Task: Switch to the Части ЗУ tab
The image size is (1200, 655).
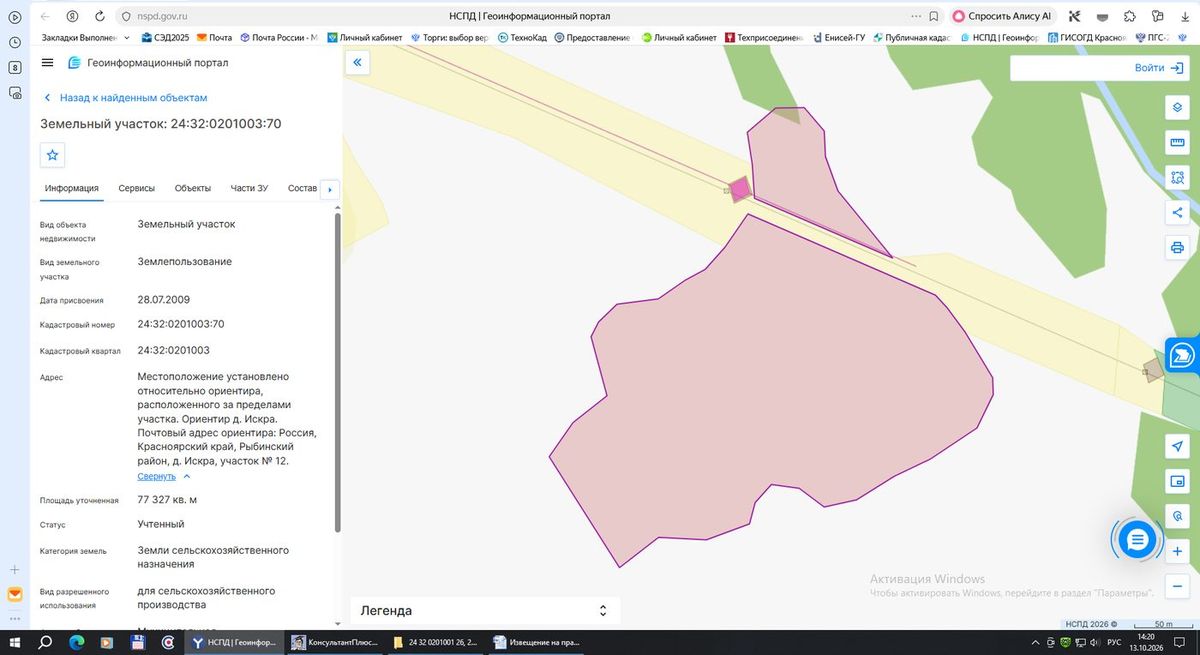Action: click(x=249, y=188)
